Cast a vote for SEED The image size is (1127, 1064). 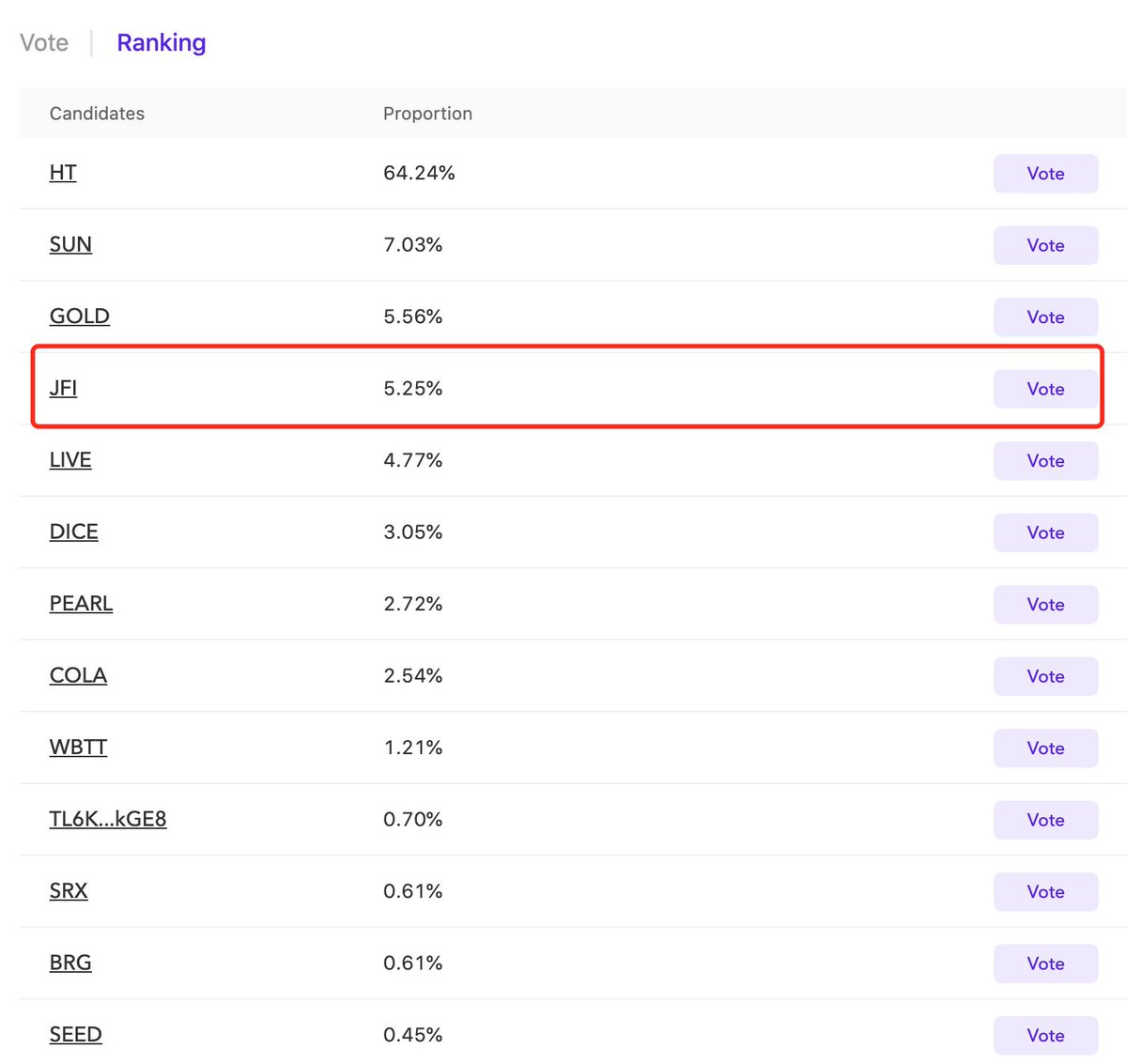(1045, 1036)
